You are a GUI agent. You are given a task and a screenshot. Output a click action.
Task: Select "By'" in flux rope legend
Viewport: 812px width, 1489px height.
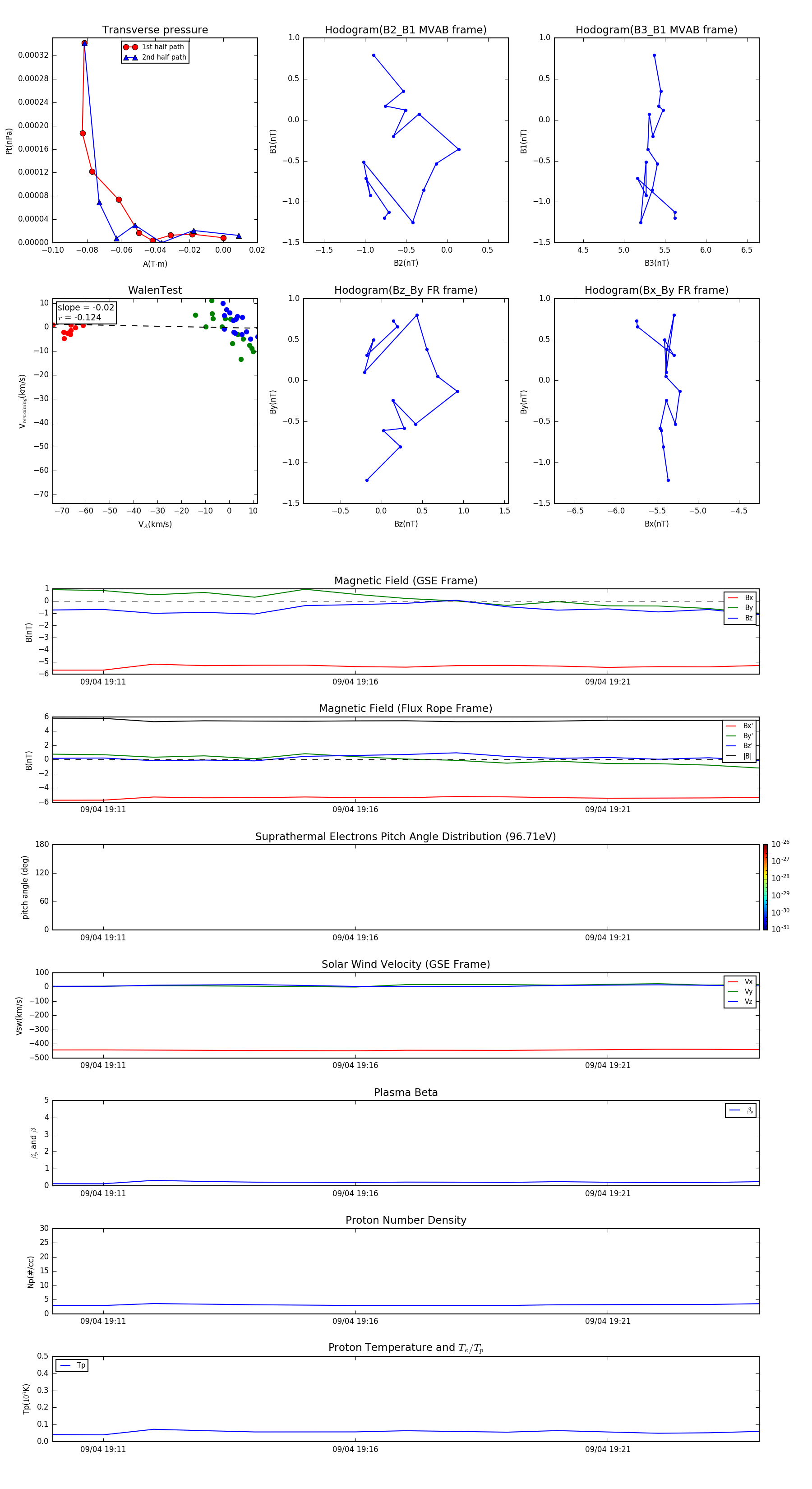pyautogui.click(x=740, y=736)
